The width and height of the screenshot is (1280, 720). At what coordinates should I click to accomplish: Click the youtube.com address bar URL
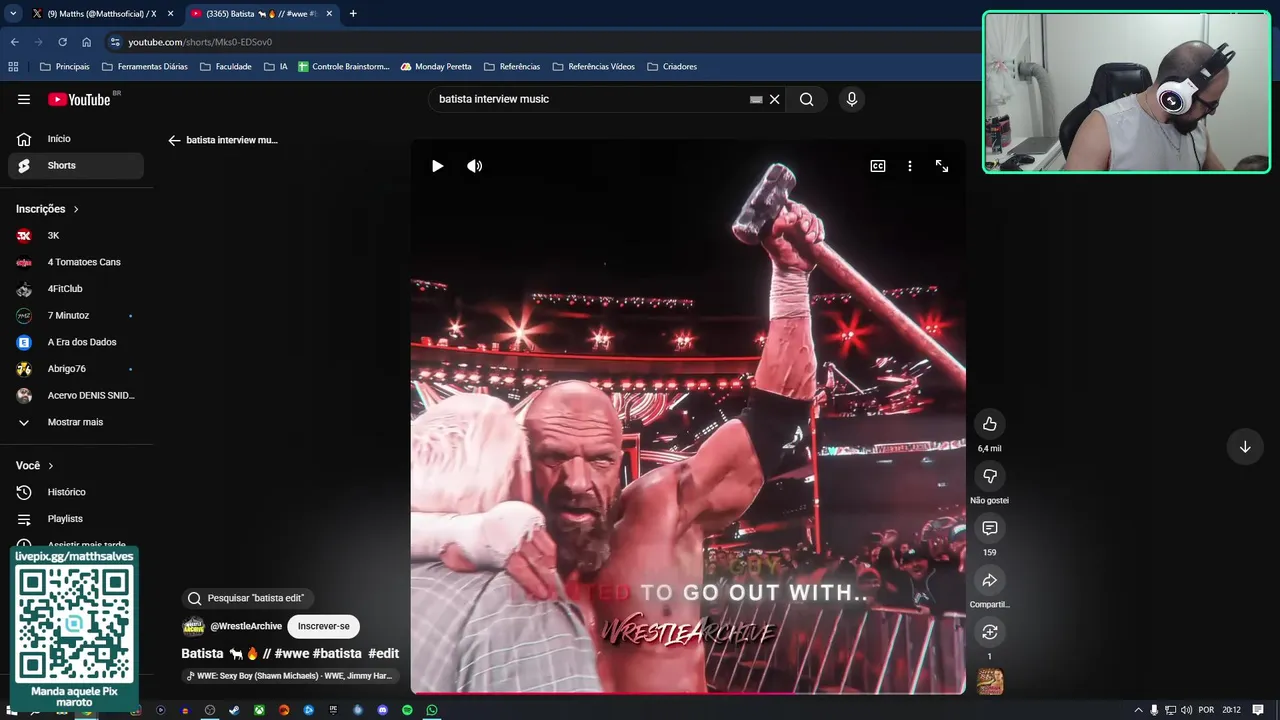200,42
